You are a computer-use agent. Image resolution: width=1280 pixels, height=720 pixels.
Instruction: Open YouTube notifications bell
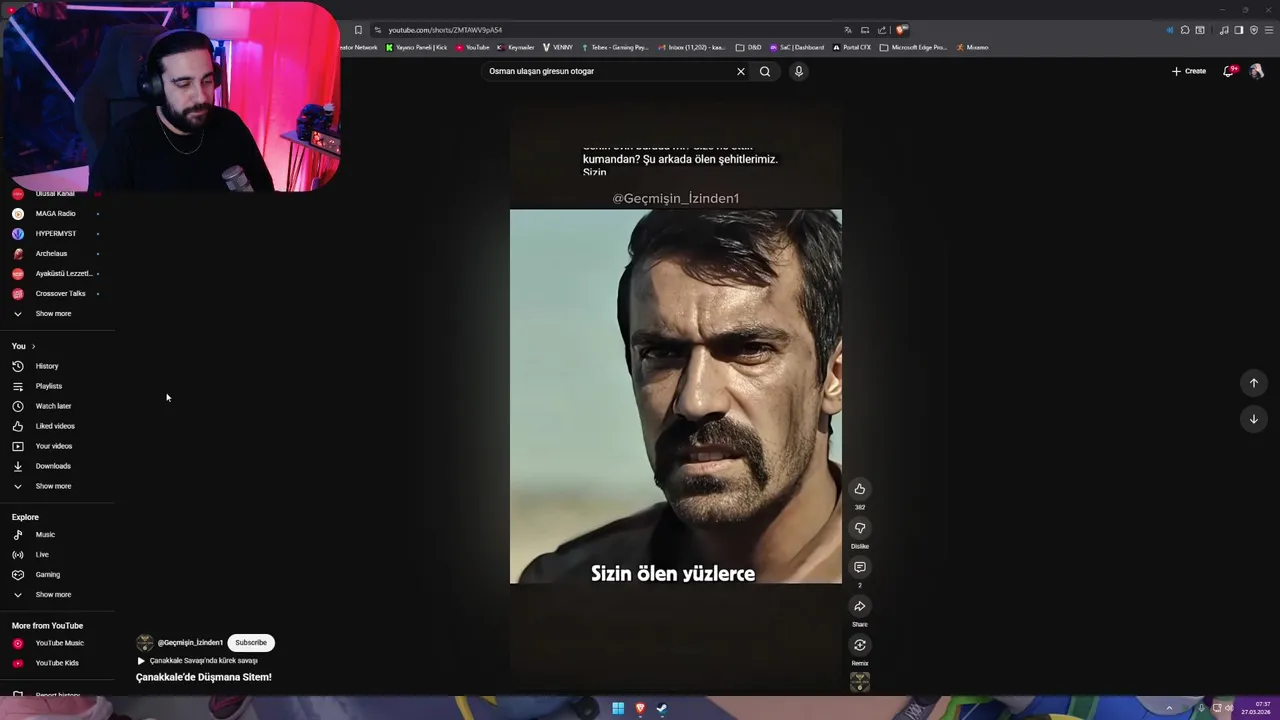1228,71
